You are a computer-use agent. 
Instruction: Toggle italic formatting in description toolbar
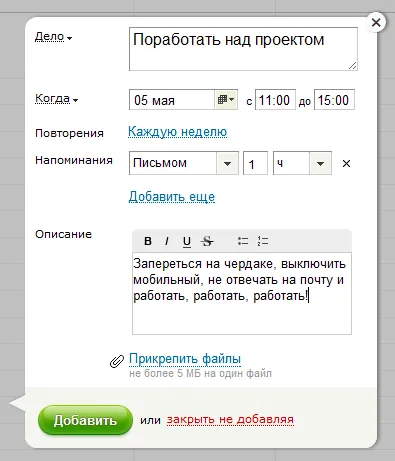pyautogui.click(x=167, y=241)
